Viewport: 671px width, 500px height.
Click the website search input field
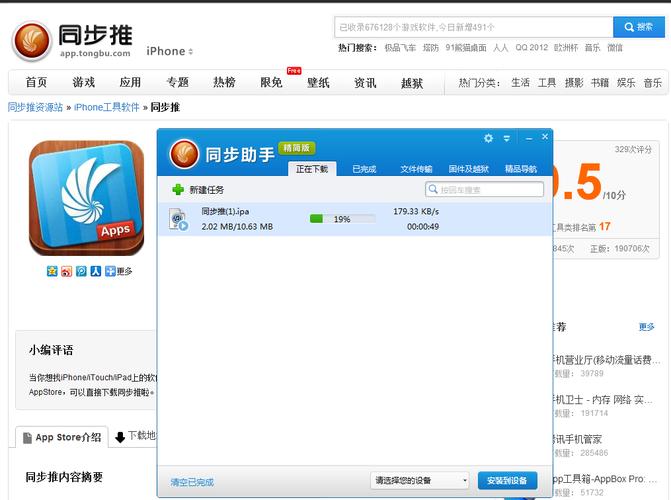pyautogui.click(x=473, y=27)
